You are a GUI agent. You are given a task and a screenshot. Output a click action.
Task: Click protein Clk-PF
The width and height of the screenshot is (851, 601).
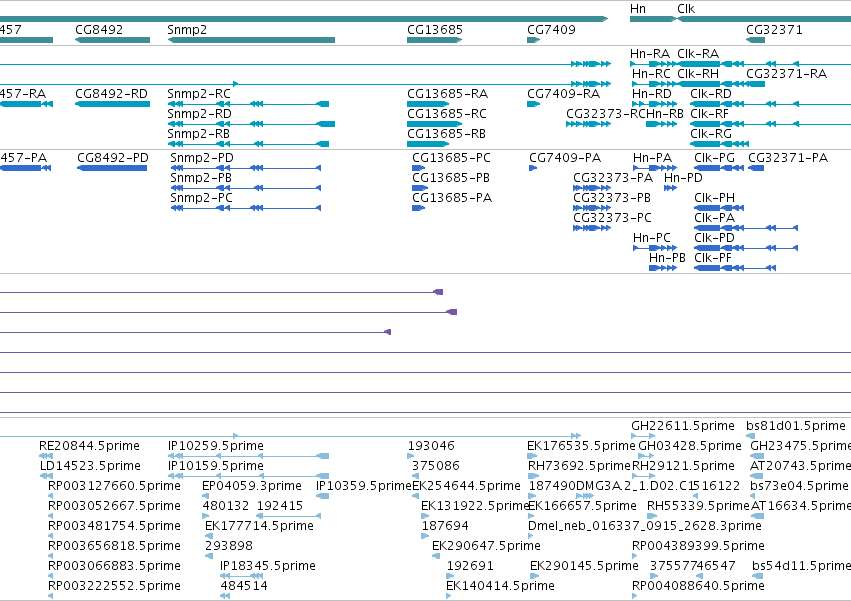[x=713, y=258]
